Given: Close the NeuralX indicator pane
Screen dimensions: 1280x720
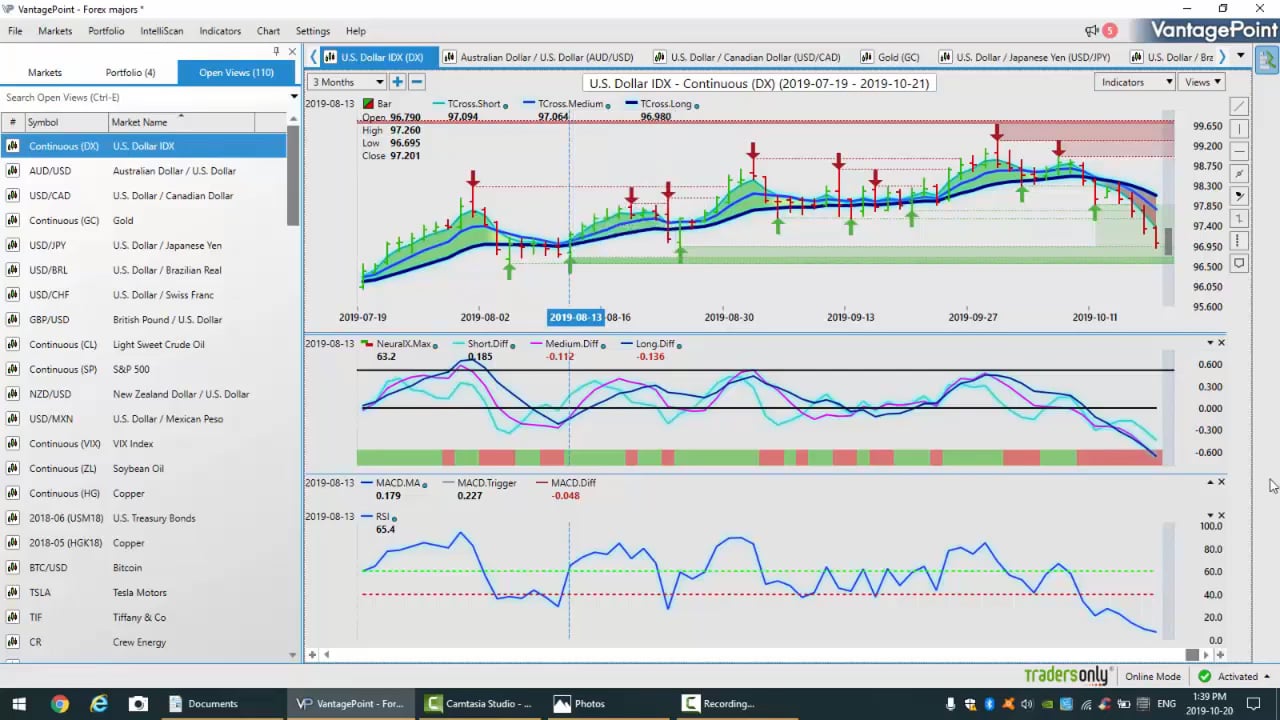Looking at the screenshot, I should (x=1221, y=343).
